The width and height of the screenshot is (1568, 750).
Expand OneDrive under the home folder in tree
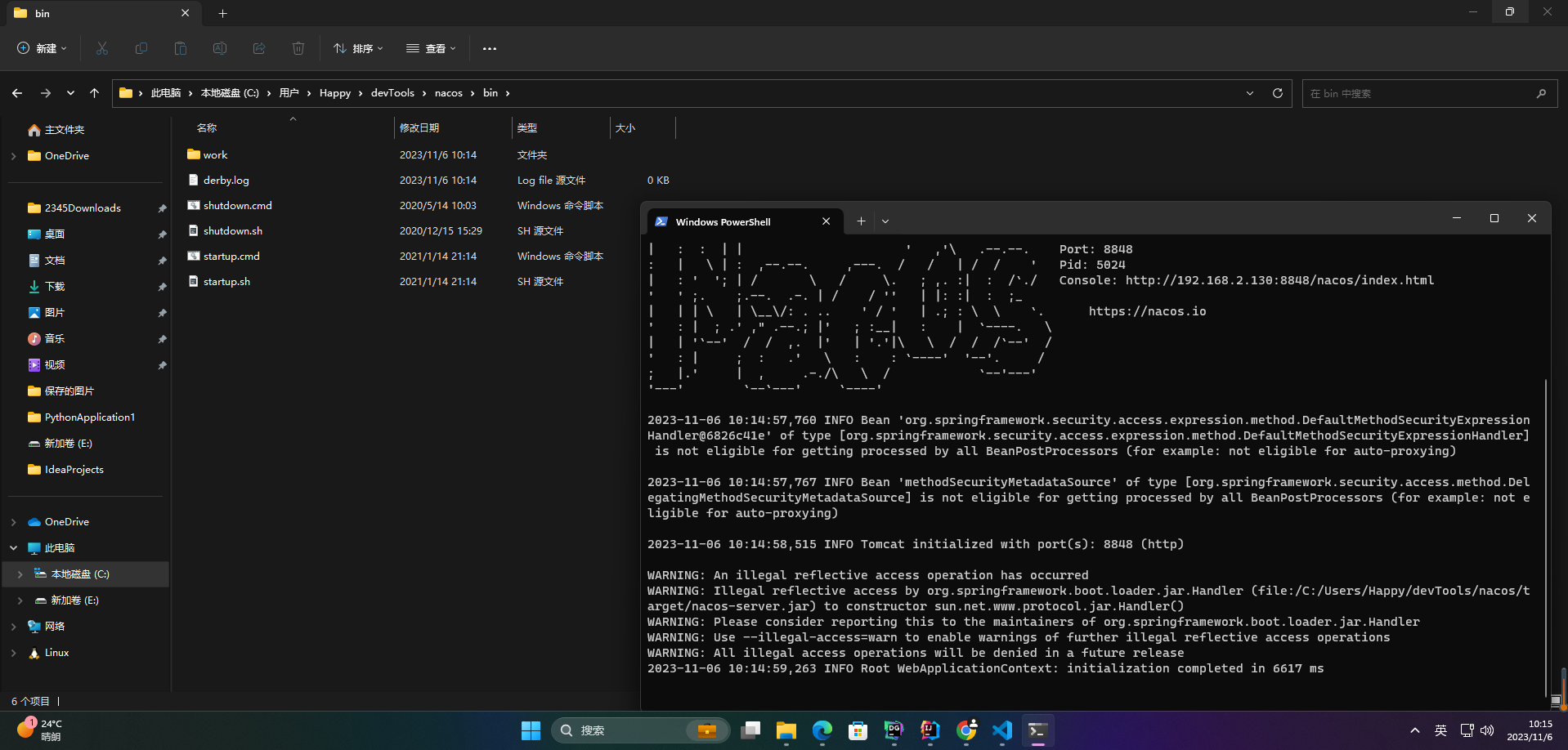pos(13,156)
